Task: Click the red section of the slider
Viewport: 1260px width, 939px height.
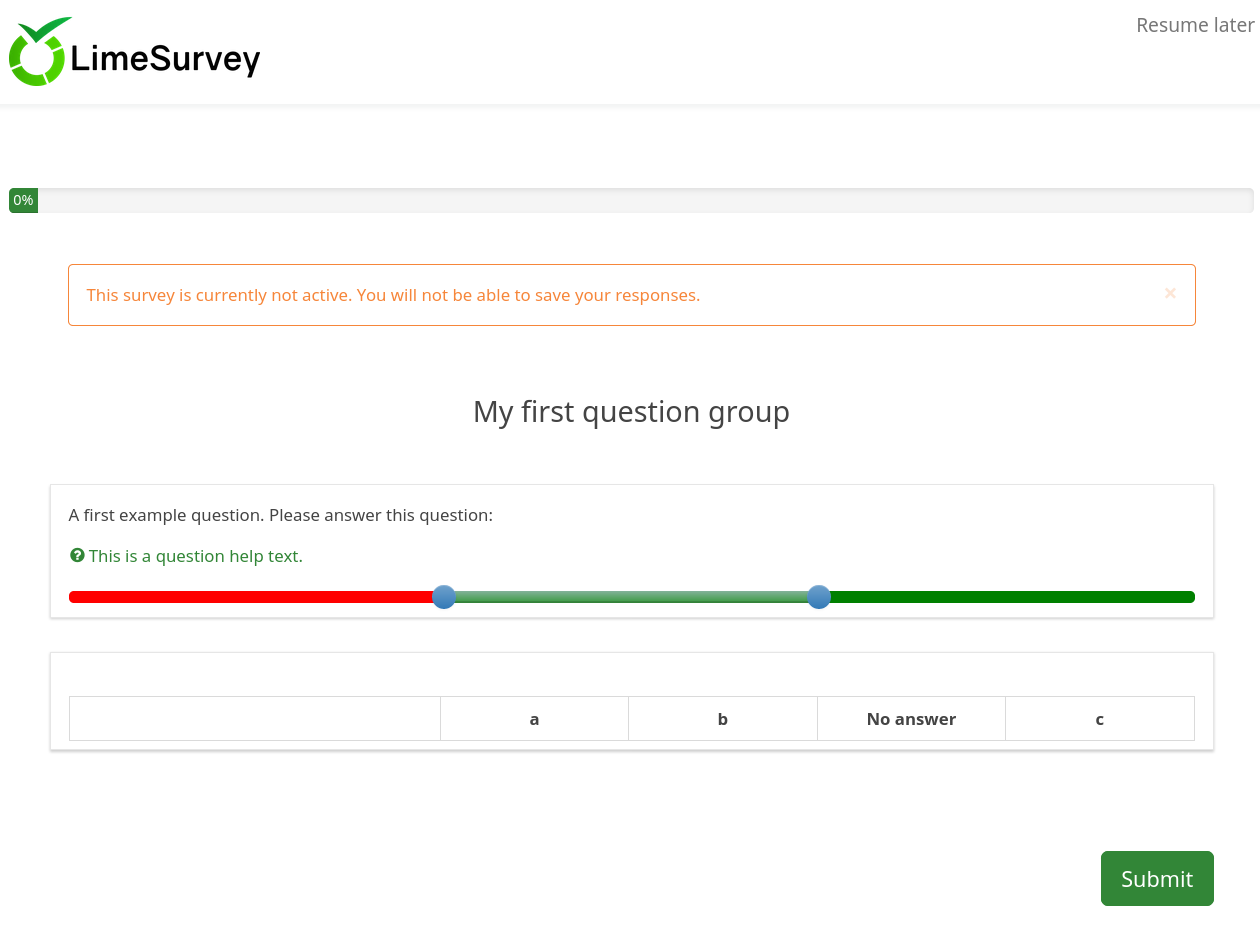Action: coord(250,597)
